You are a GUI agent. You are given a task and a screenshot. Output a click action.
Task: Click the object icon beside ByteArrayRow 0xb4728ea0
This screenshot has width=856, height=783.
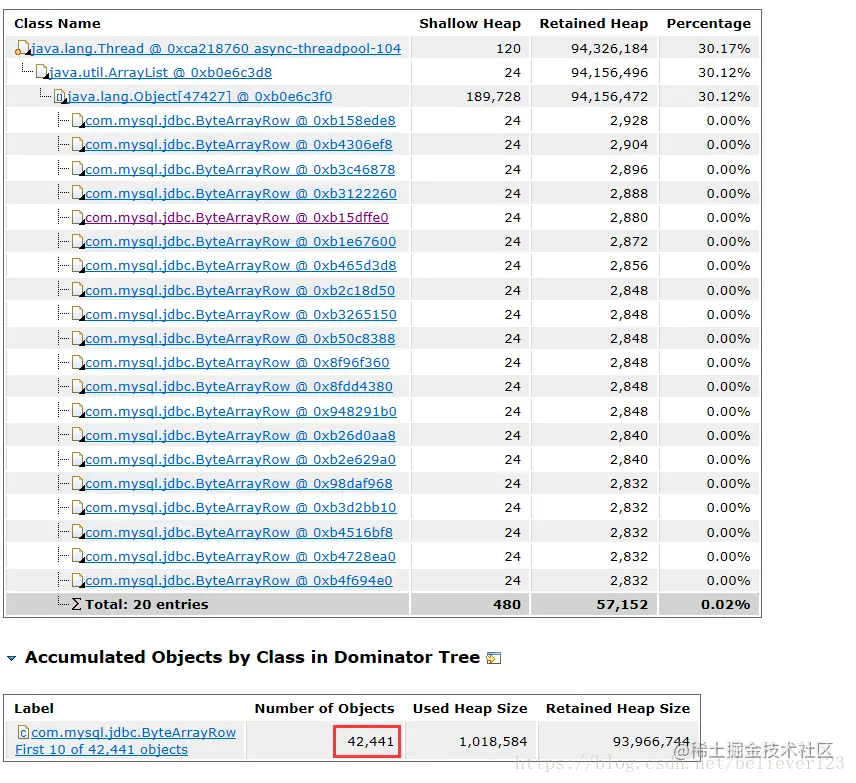tap(78, 557)
